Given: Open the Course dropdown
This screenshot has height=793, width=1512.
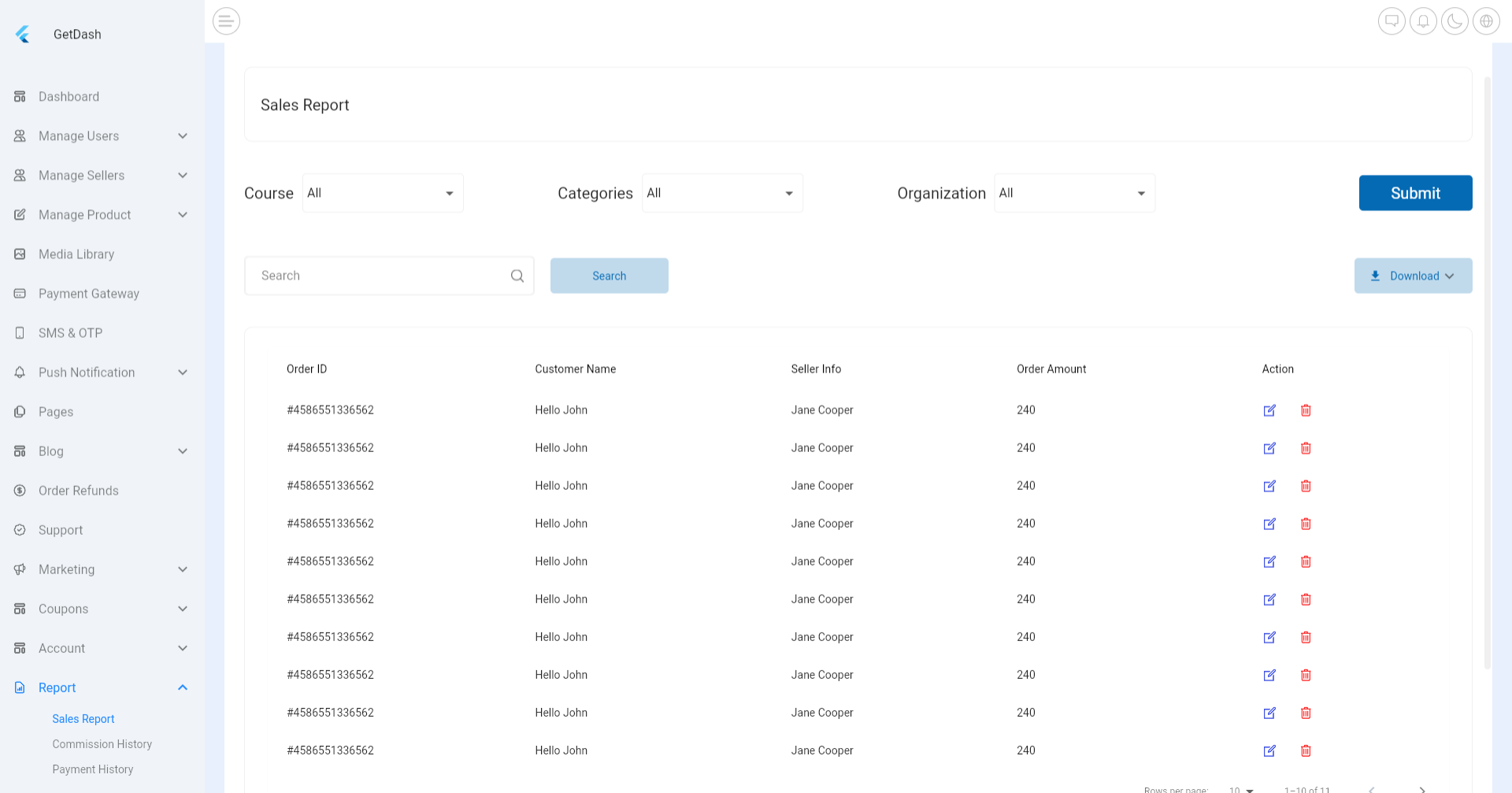Looking at the screenshot, I should pyautogui.click(x=383, y=192).
